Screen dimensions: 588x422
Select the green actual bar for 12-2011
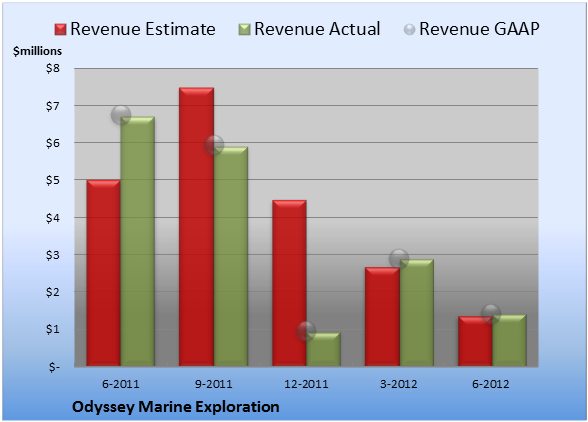click(x=324, y=349)
